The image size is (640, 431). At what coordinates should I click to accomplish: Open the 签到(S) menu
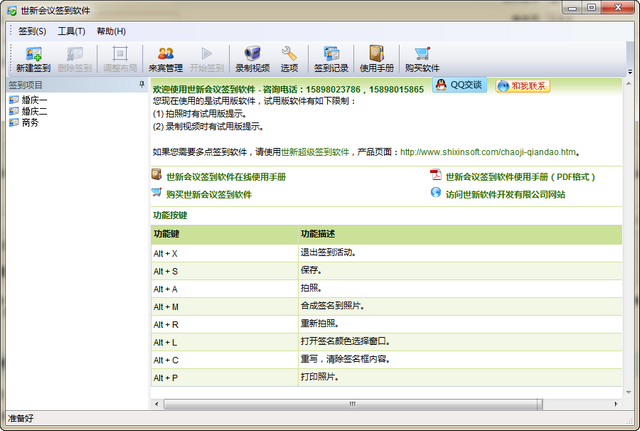(x=32, y=31)
